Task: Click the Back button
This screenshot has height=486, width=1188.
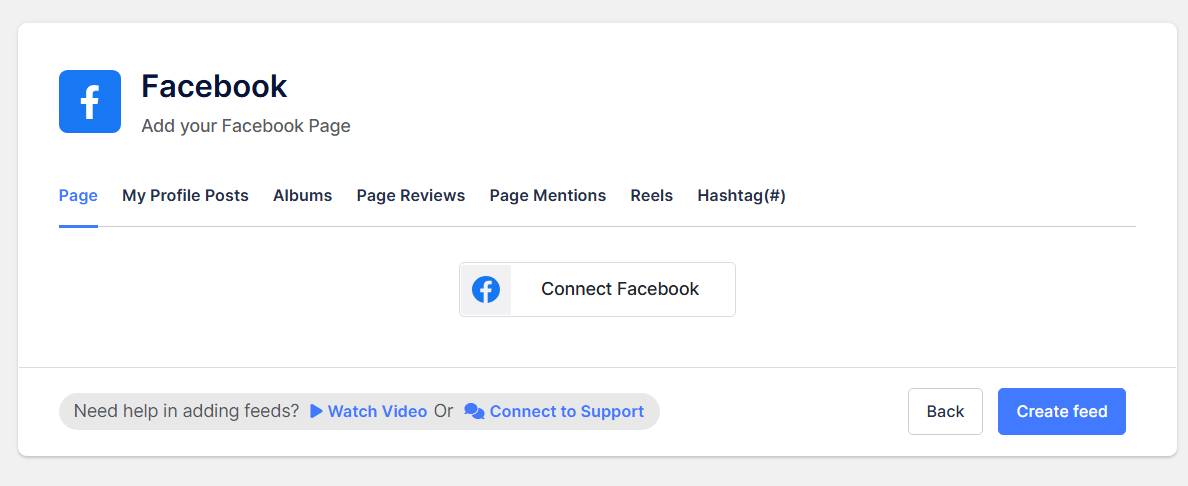Action: point(946,412)
